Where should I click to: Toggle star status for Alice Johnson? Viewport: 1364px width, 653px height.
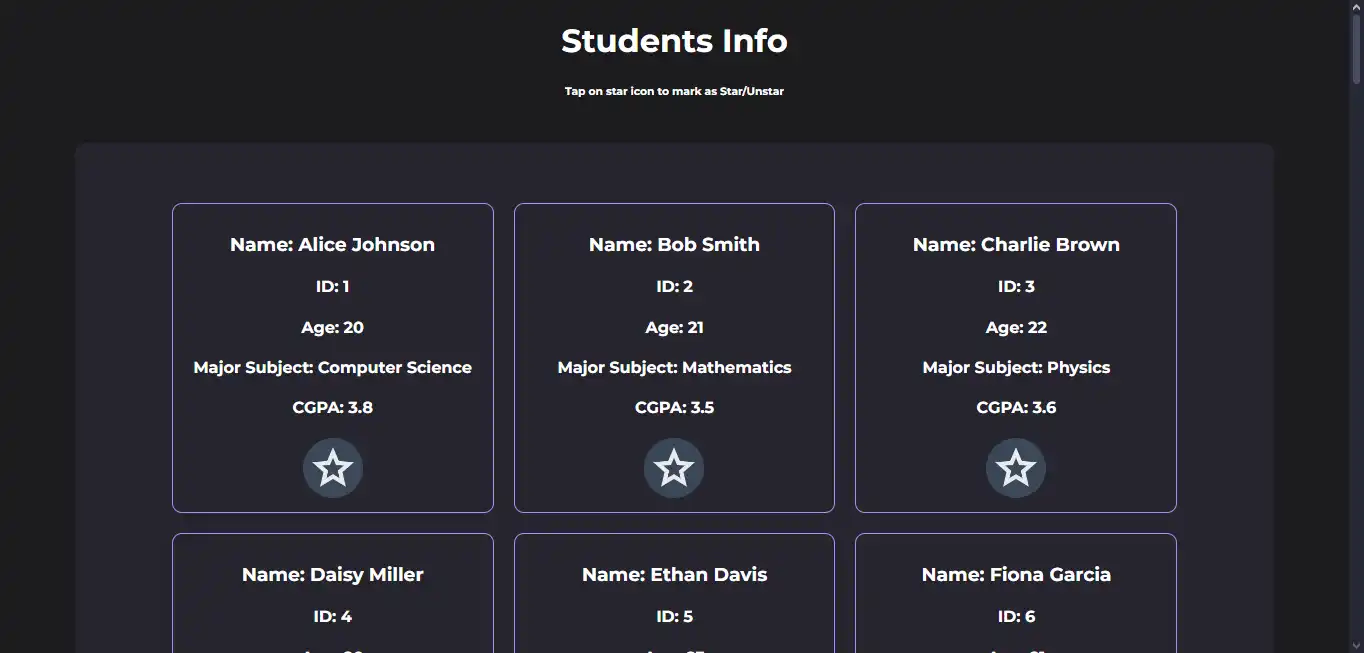(x=332, y=467)
